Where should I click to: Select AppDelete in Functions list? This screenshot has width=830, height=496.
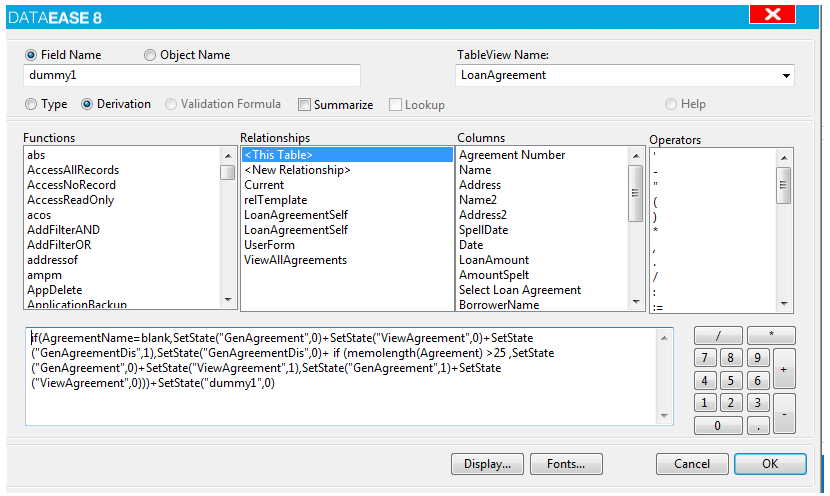pos(55,290)
